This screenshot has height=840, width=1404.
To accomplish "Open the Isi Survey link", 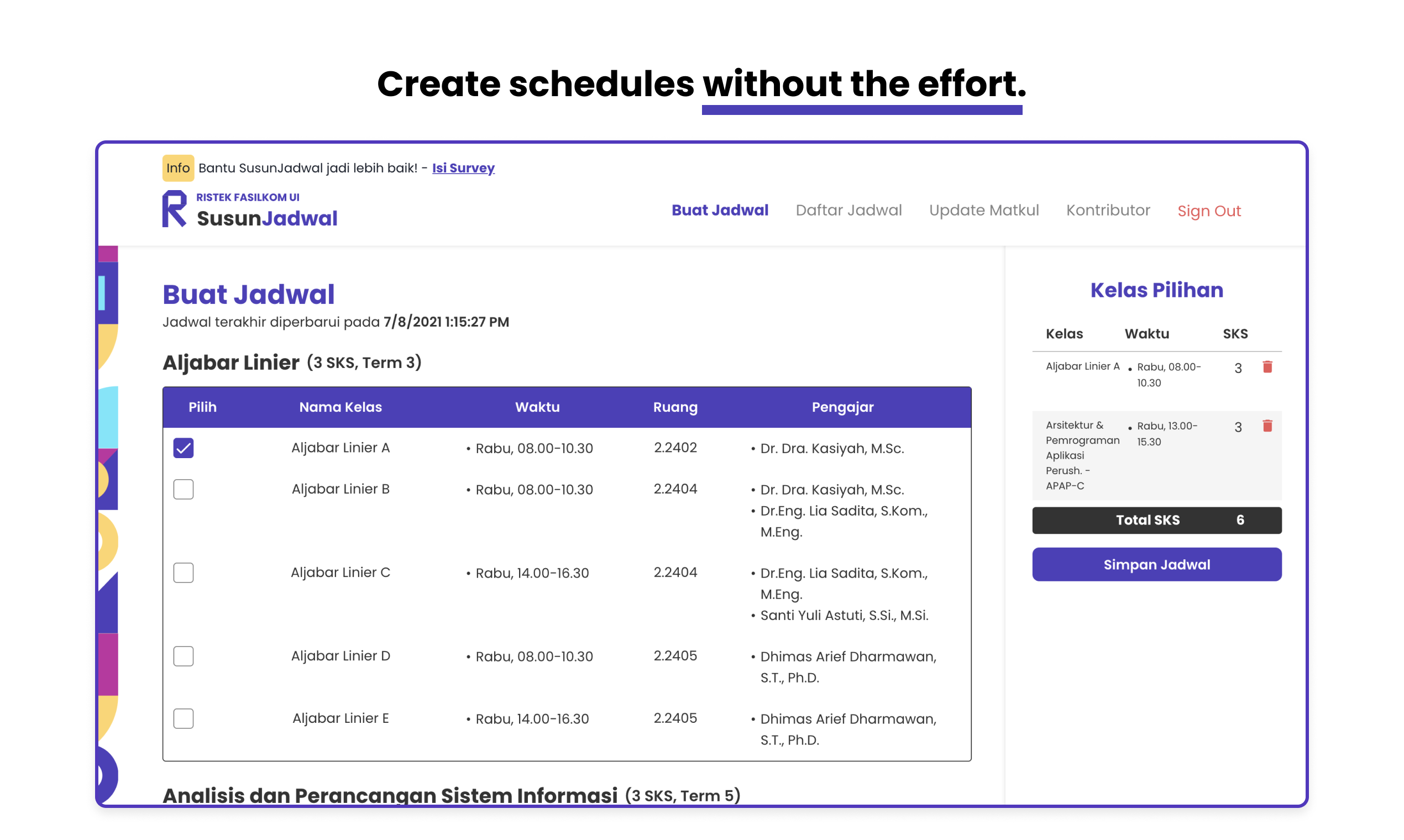I will 463,168.
